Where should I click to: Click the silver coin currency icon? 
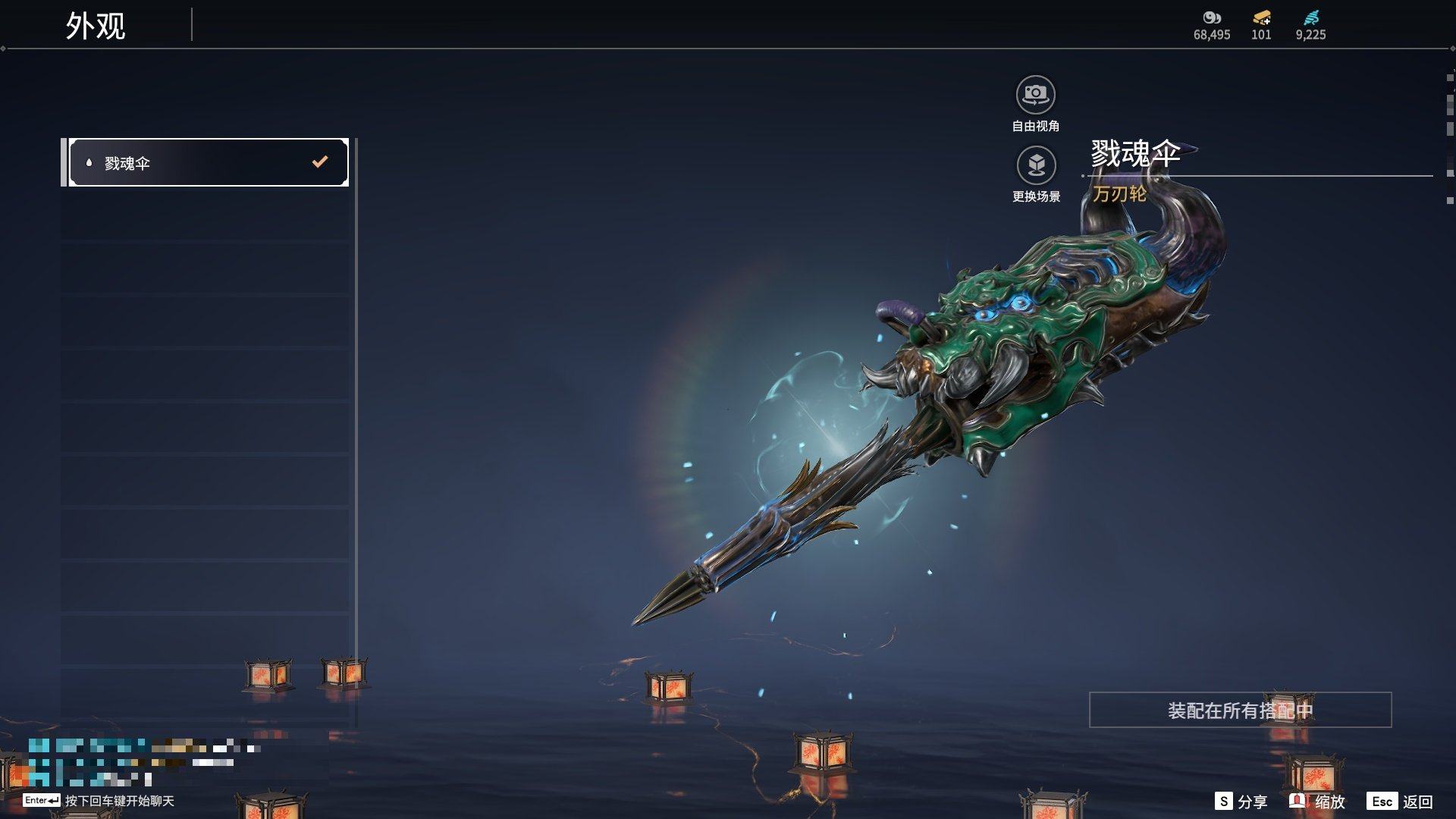(1212, 17)
